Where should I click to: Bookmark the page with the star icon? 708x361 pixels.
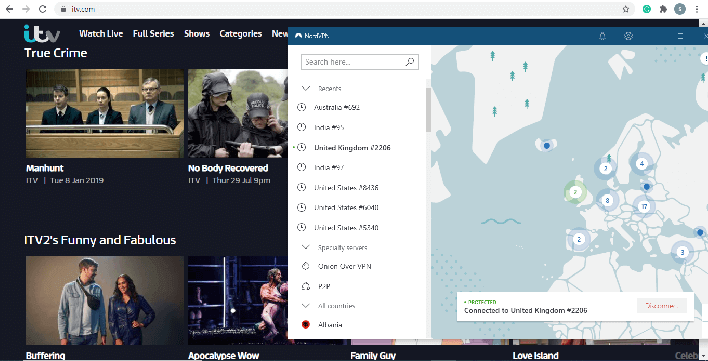point(626,9)
